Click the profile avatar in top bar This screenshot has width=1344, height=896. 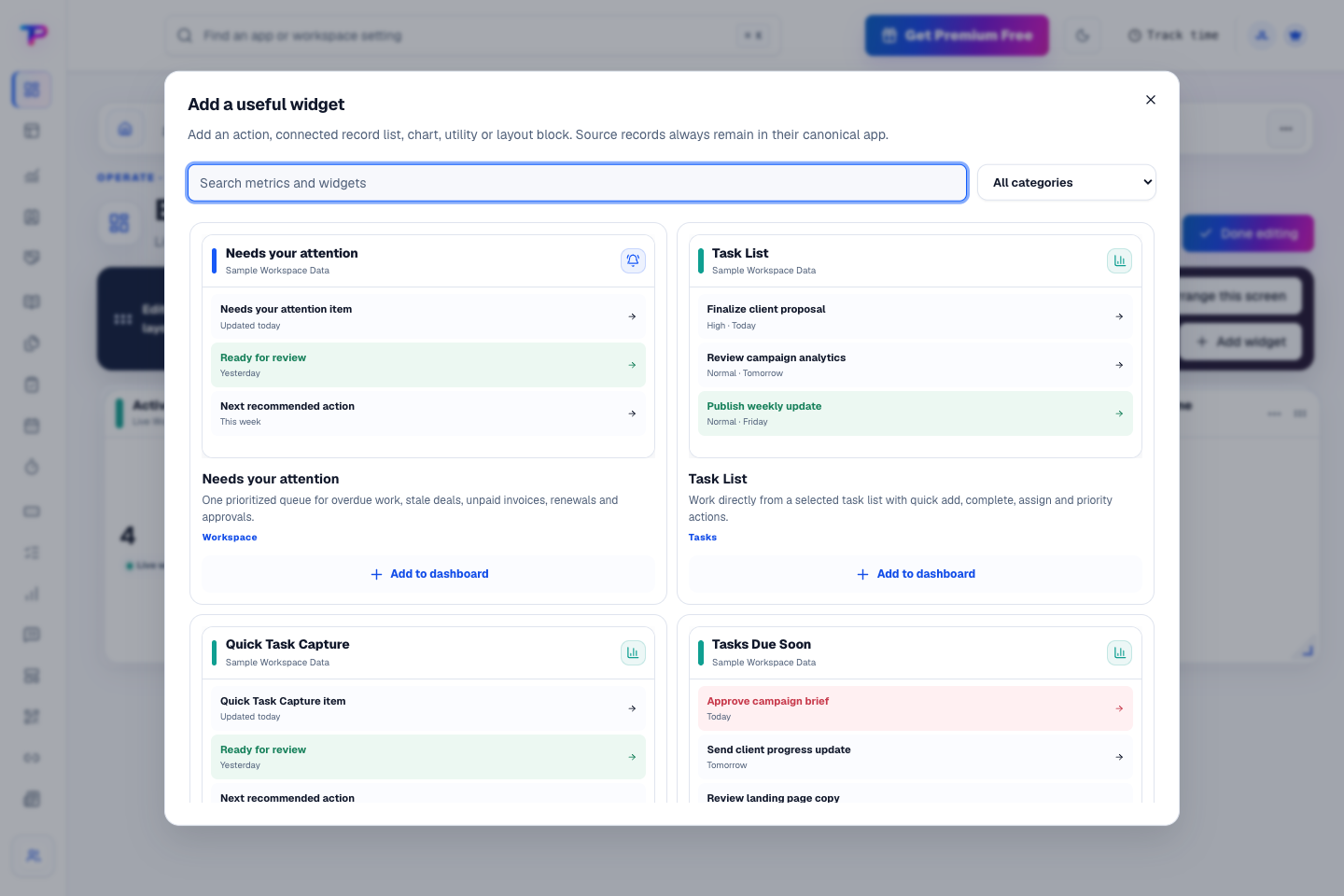1262,35
